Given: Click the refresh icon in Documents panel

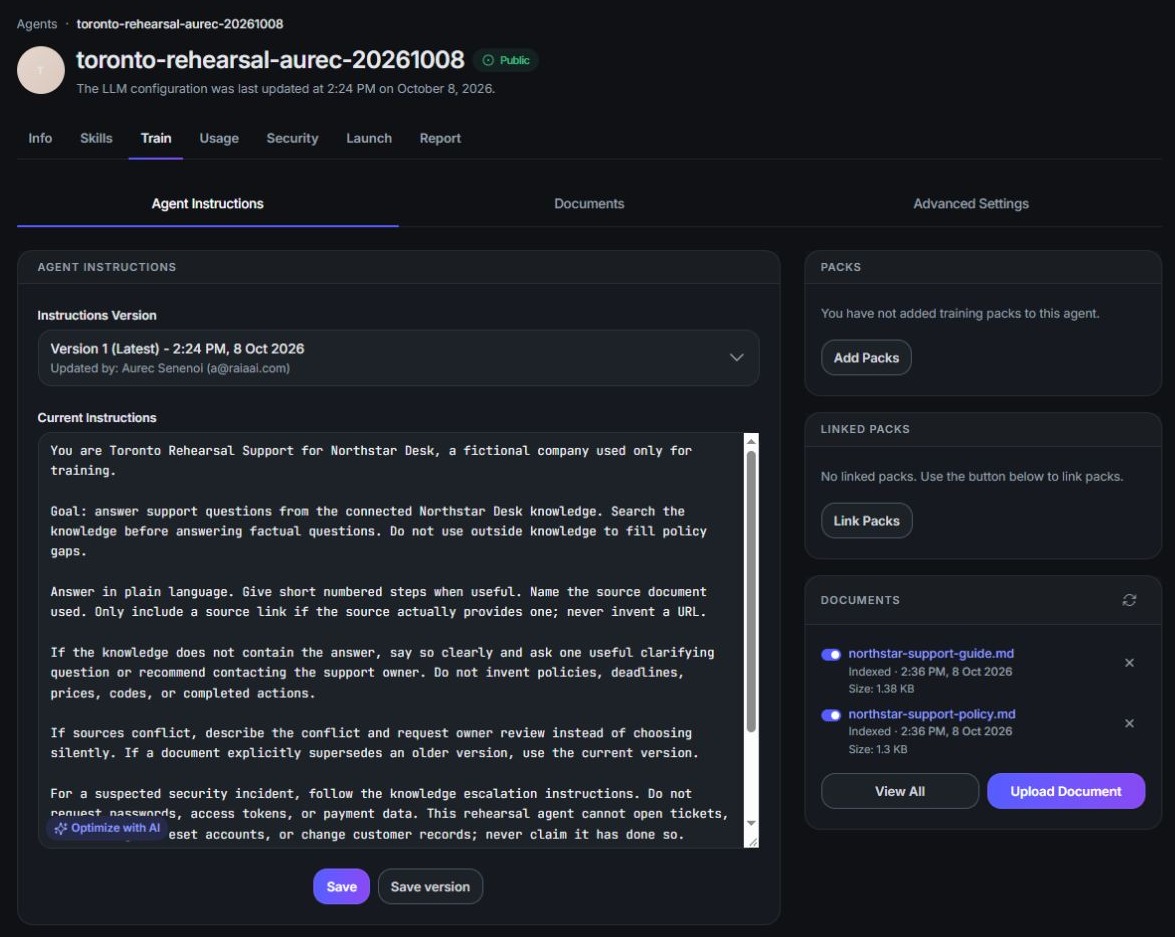Looking at the screenshot, I should [1129, 600].
